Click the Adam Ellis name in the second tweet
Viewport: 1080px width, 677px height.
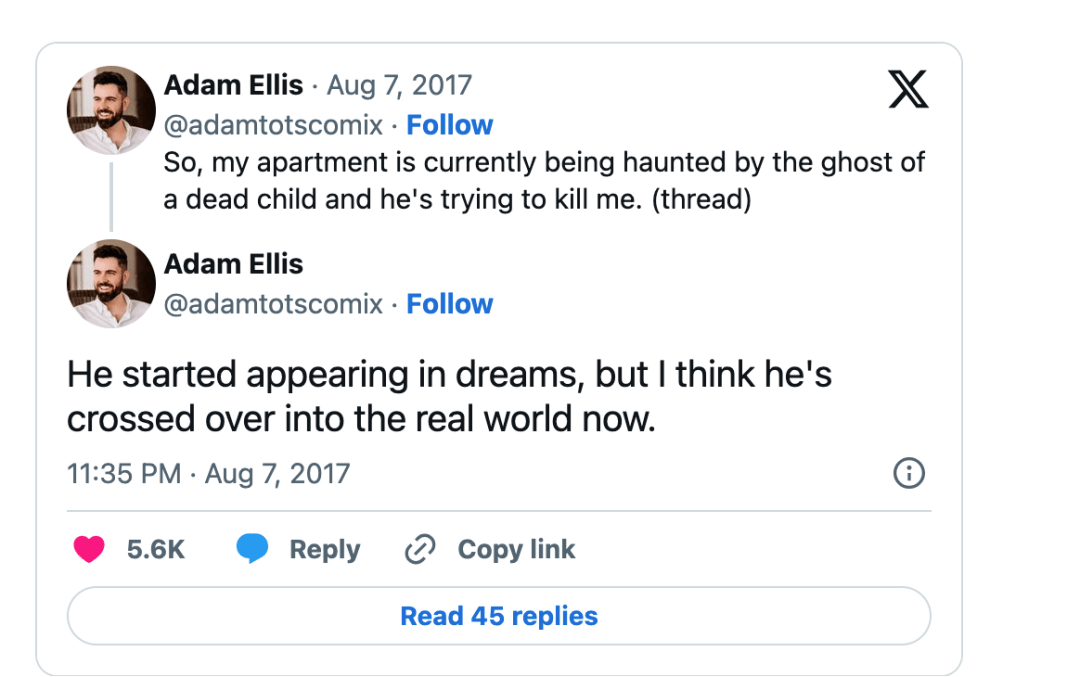click(233, 264)
